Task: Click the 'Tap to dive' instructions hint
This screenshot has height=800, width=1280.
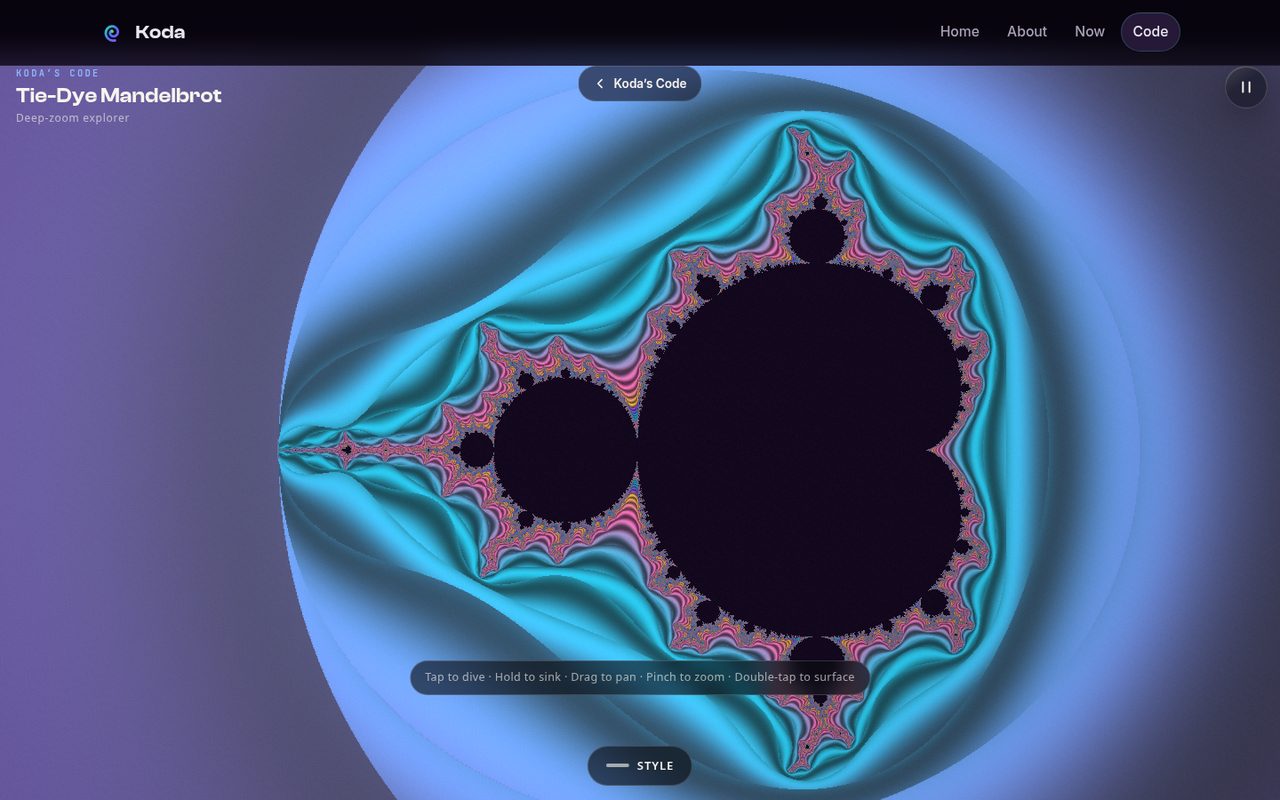Action: 639,677
